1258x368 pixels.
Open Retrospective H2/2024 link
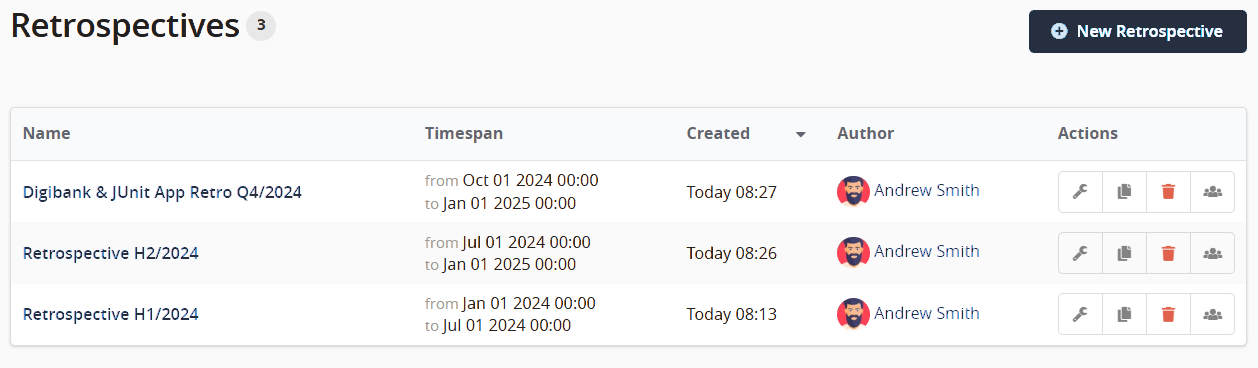(x=111, y=253)
